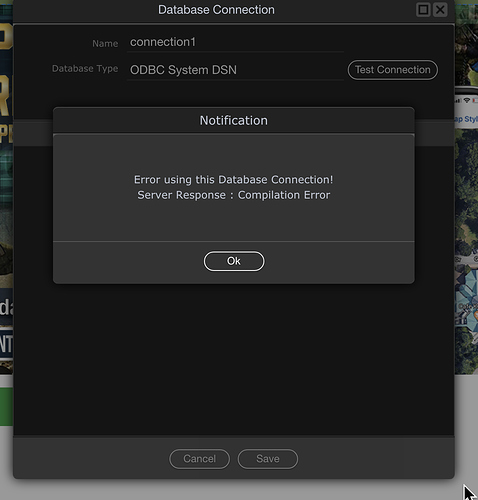478x500 pixels.
Task: Click the 'Server Response : Compilation Error' line
Action: coord(234,195)
